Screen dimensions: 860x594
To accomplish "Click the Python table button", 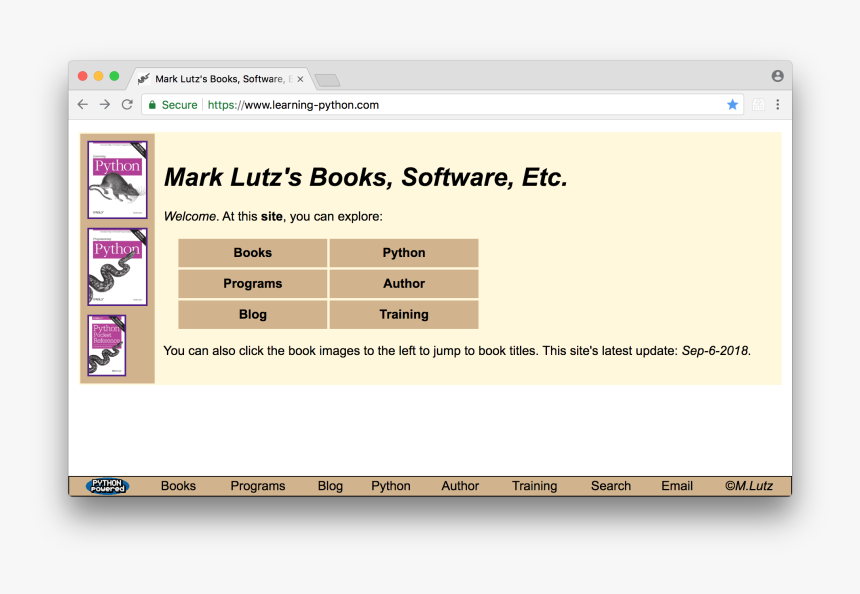I will 404,253.
